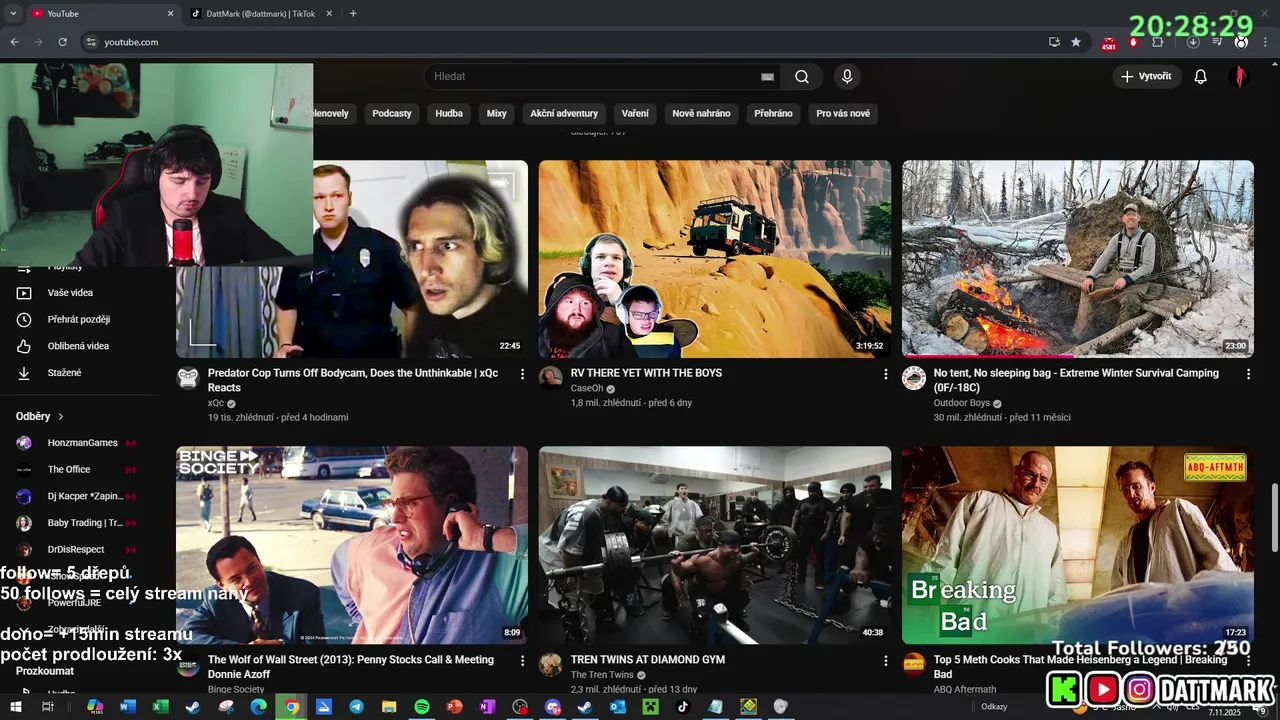Open The Office subscription
The width and height of the screenshot is (1280, 720).
pyautogui.click(x=76, y=469)
